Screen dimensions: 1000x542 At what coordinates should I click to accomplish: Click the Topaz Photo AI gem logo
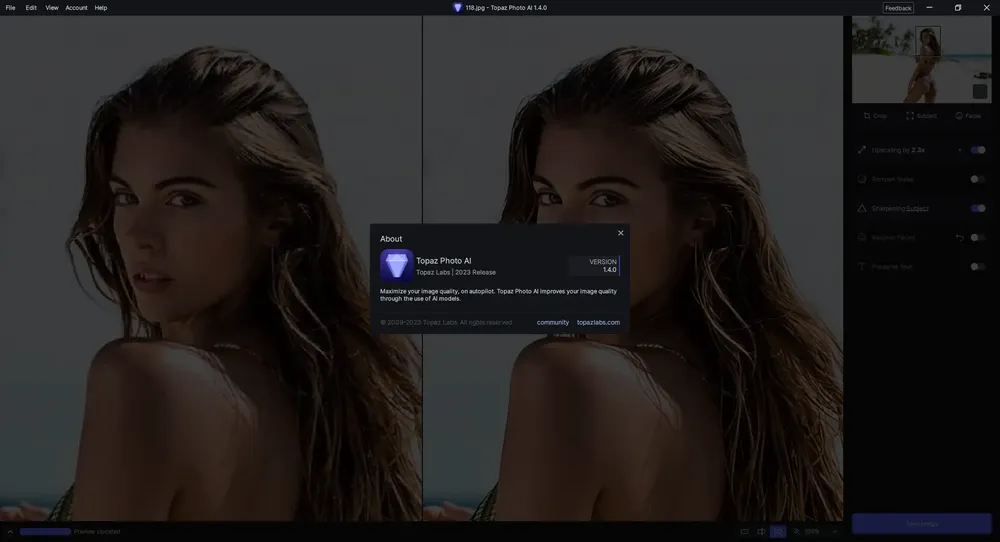point(396,265)
